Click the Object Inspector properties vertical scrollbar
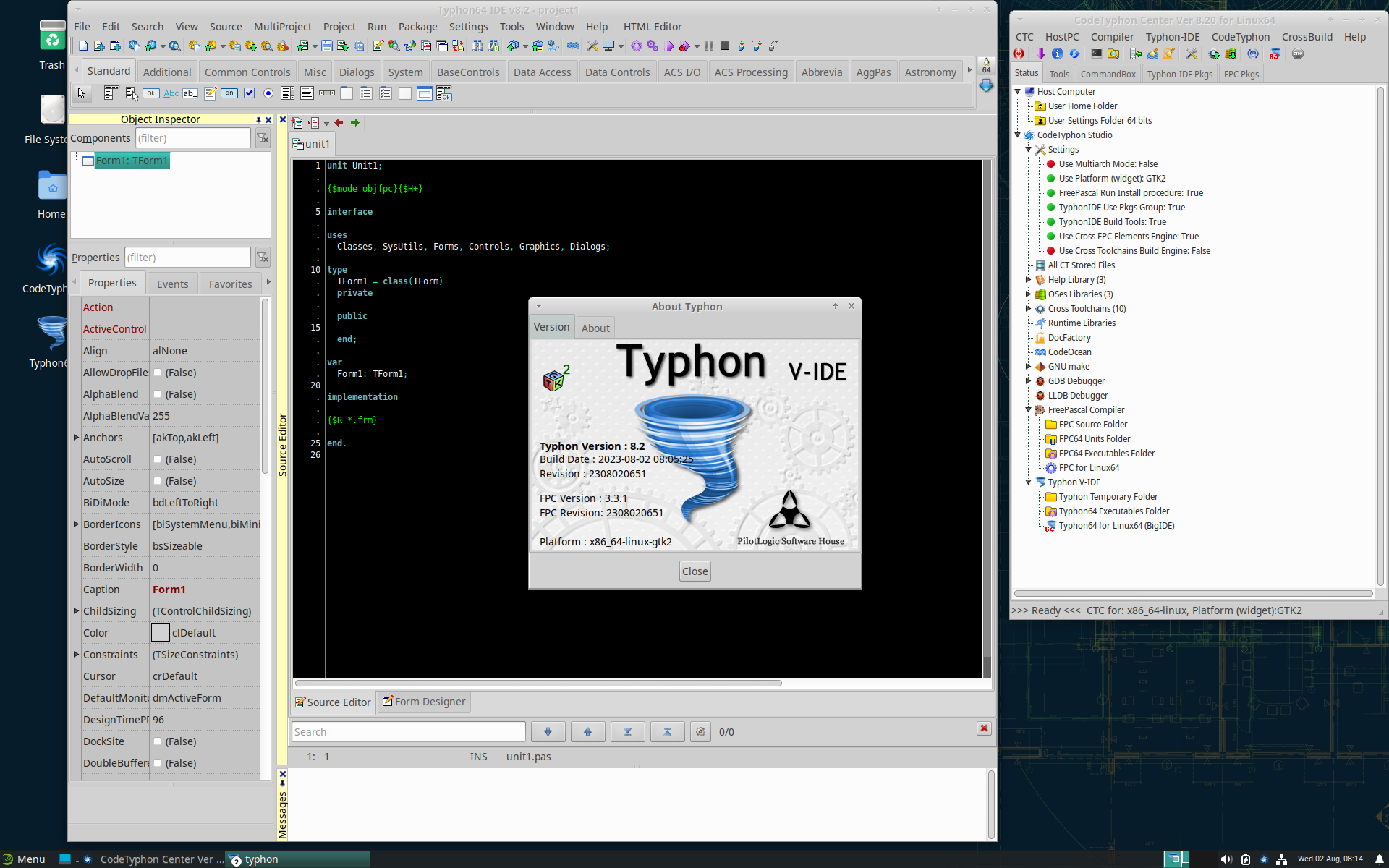 click(266, 387)
